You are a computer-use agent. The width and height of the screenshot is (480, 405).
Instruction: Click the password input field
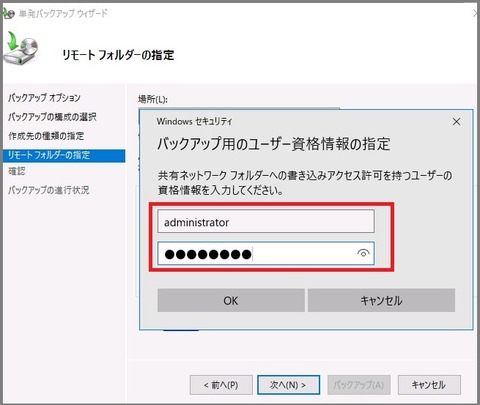[x=266, y=254]
